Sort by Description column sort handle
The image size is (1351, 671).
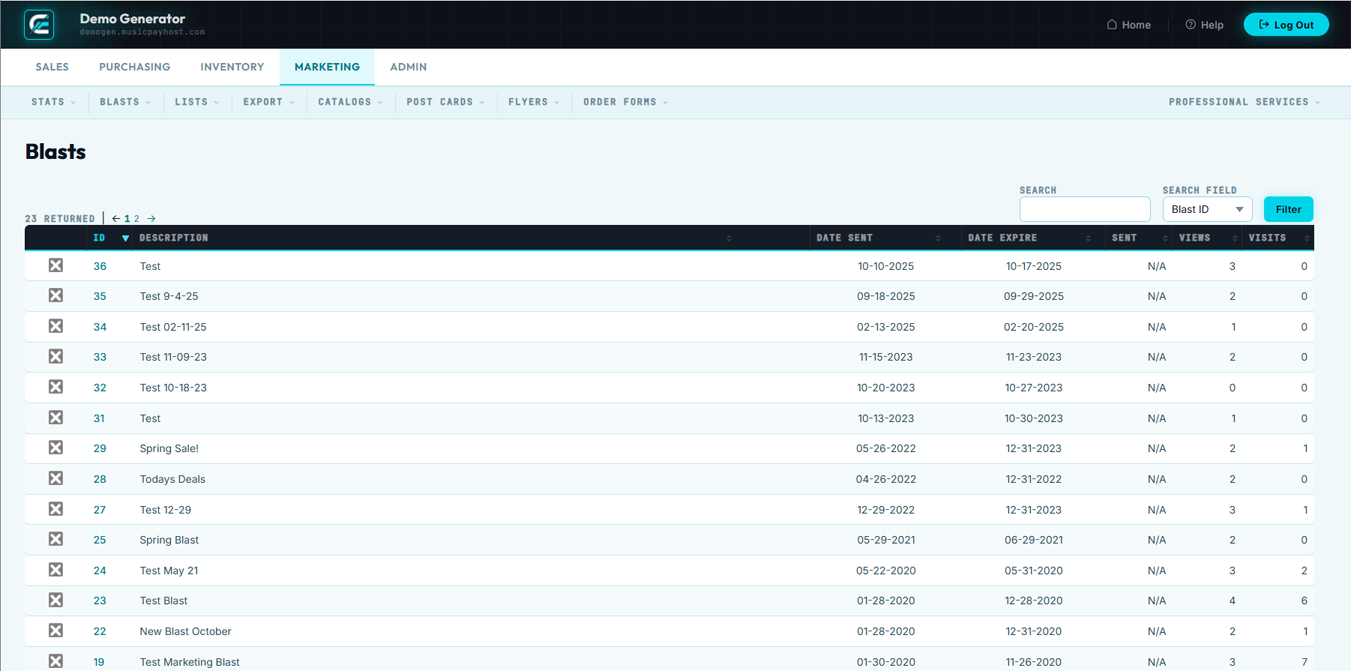pos(729,238)
